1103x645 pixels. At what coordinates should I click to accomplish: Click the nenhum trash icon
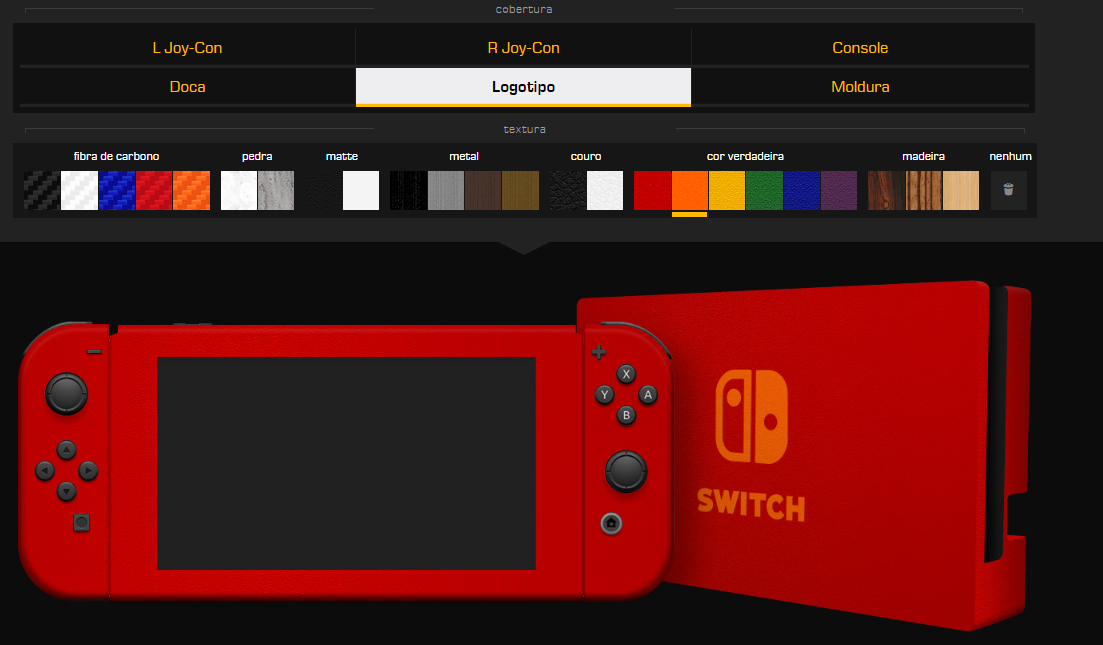coord(1009,190)
